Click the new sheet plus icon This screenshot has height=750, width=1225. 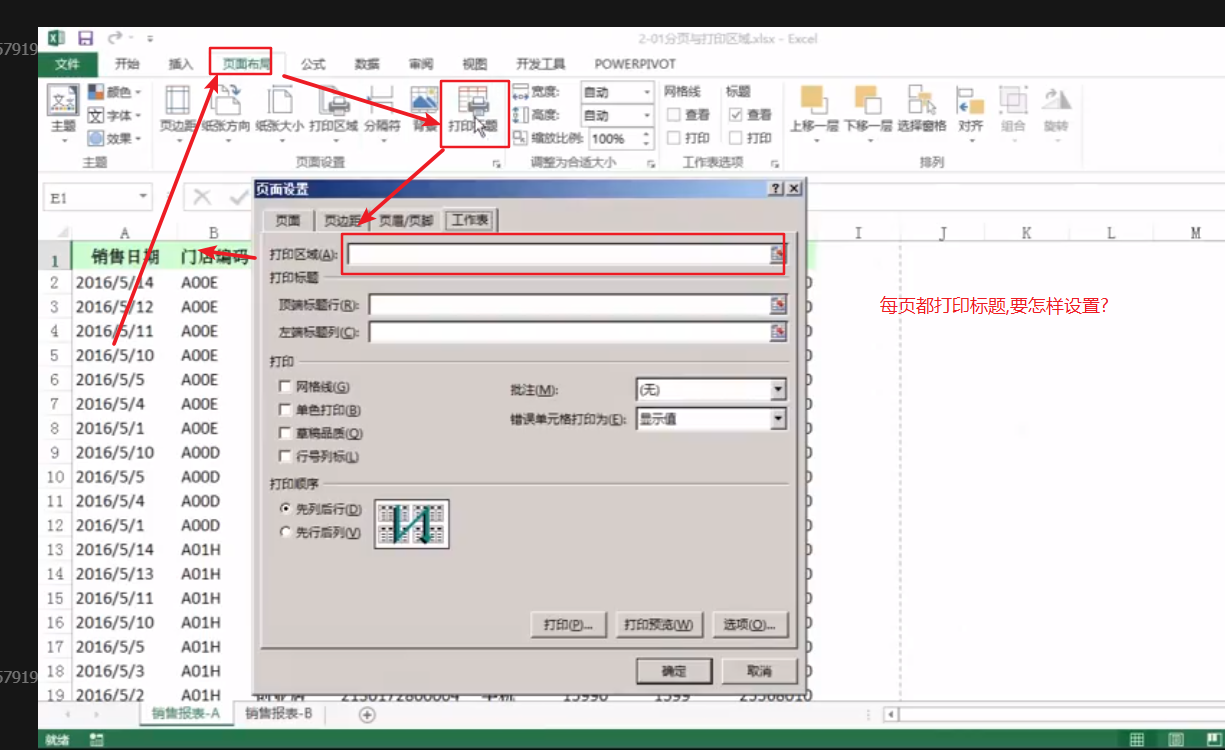click(367, 714)
